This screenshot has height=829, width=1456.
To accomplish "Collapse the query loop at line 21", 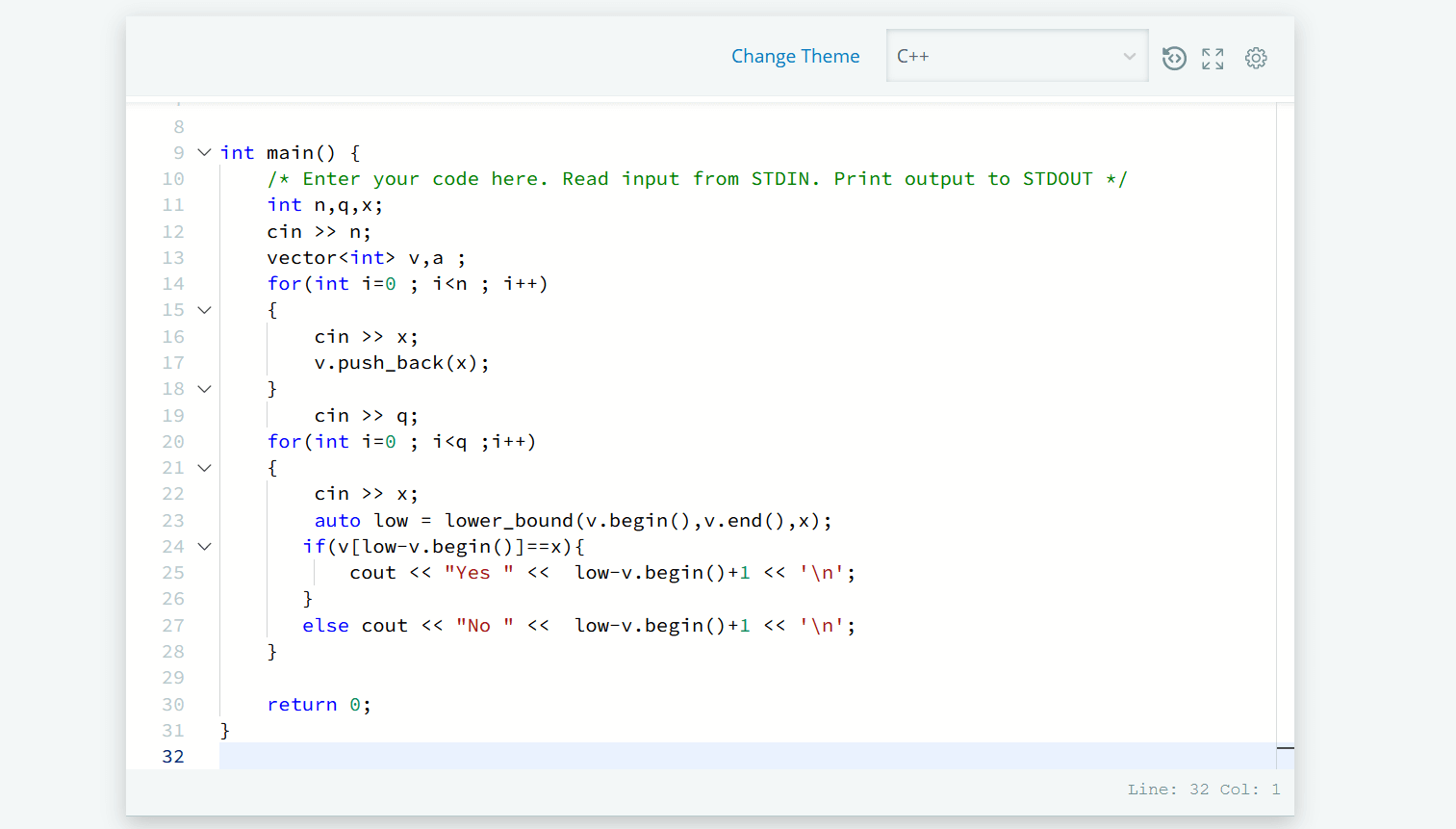I will (x=204, y=467).
